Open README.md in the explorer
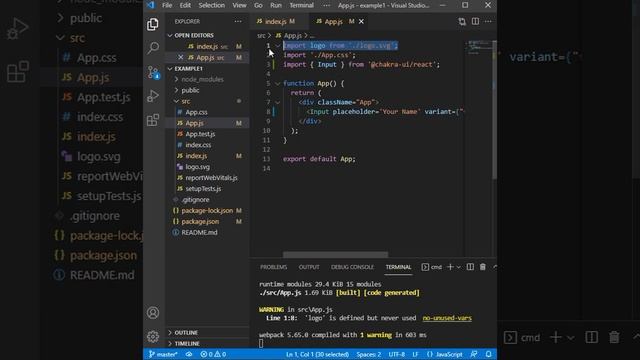The image size is (640, 360). coord(199,233)
